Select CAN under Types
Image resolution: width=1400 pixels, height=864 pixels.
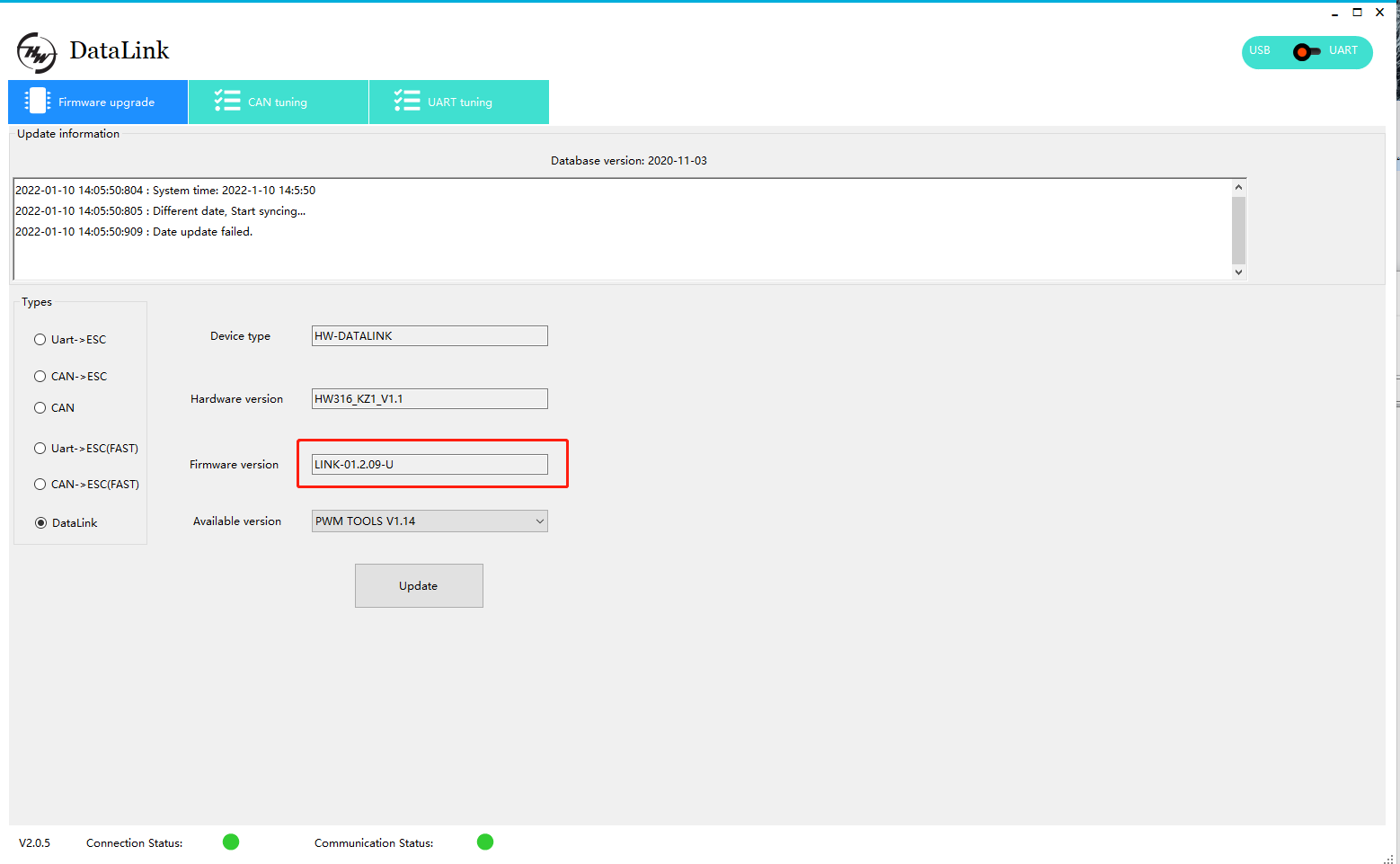click(x=40, y=407)
